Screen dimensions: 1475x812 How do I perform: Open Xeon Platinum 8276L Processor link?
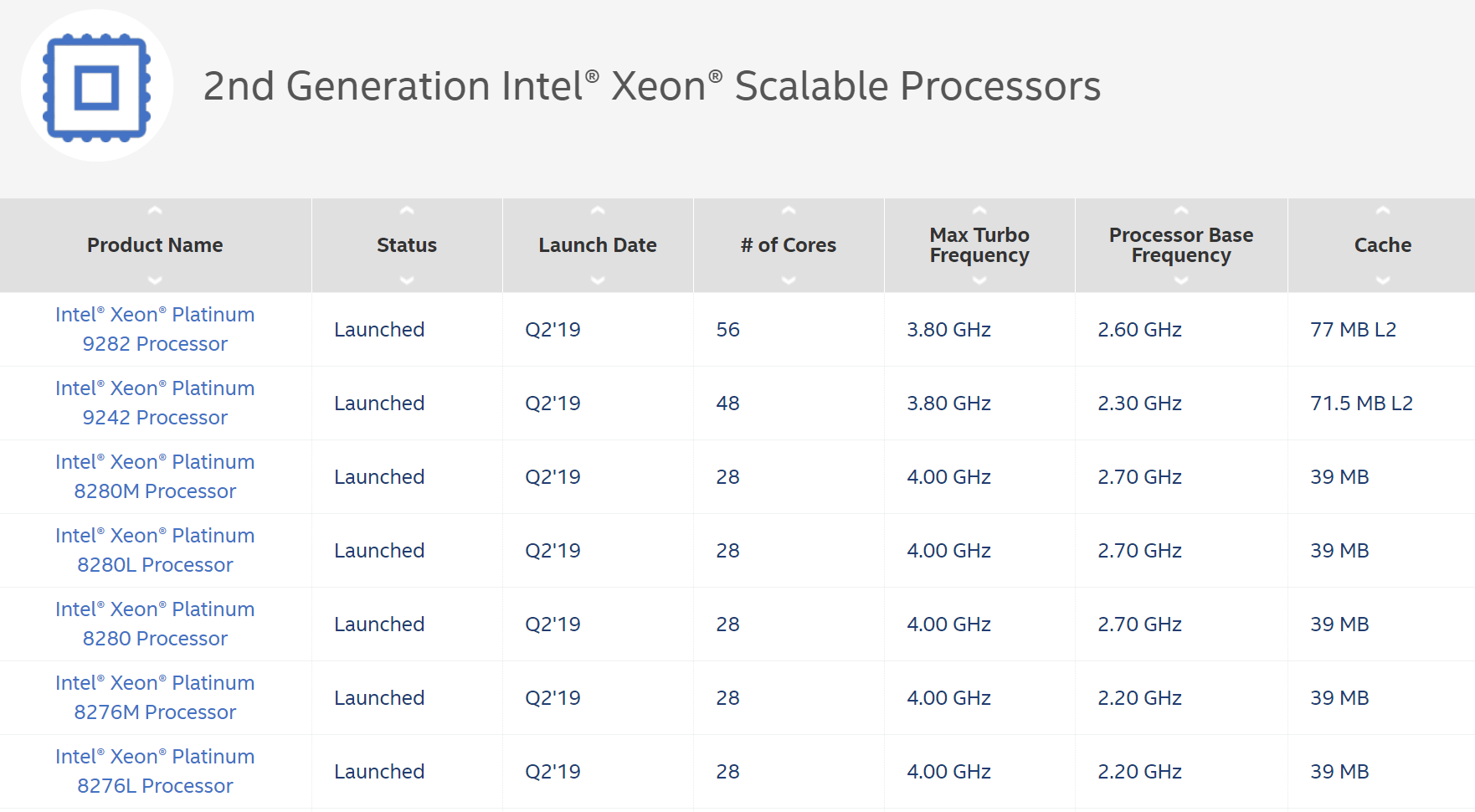[x=155, y=771]
